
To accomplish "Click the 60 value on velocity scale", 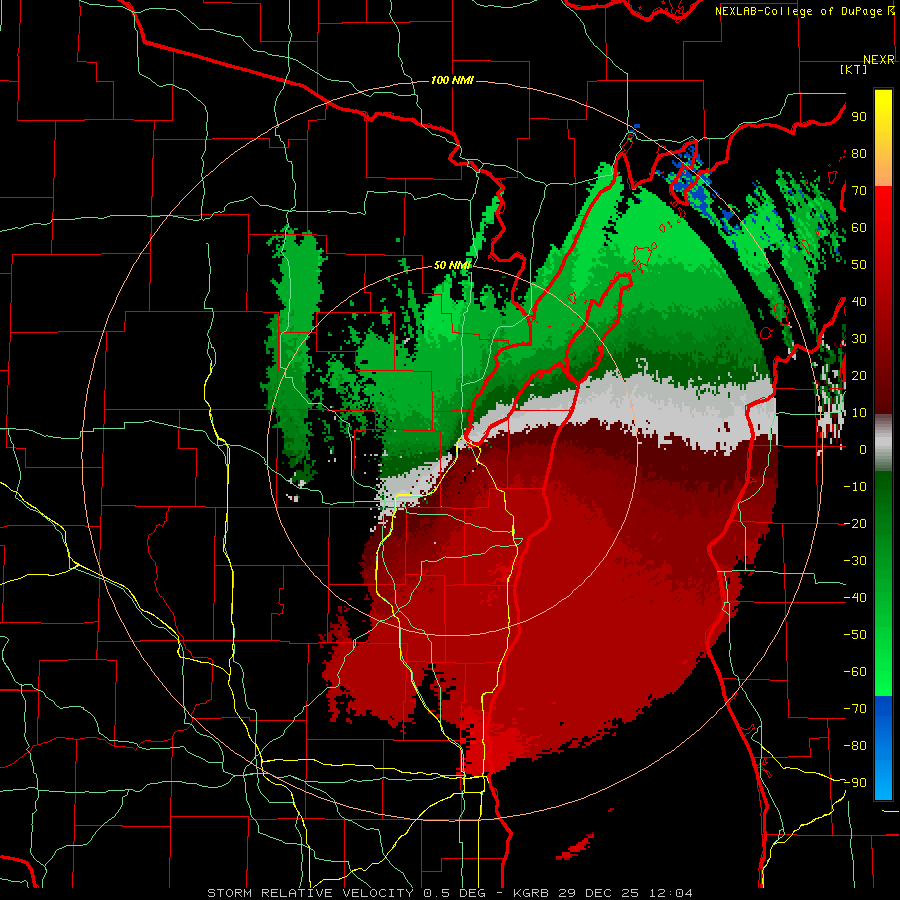I will [859, 227].
